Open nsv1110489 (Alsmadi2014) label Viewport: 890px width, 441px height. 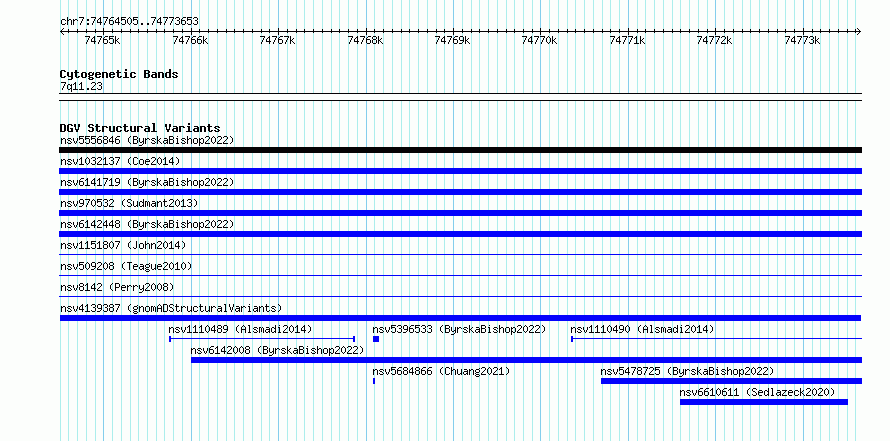pyautogui.click(x=241, y=329)
